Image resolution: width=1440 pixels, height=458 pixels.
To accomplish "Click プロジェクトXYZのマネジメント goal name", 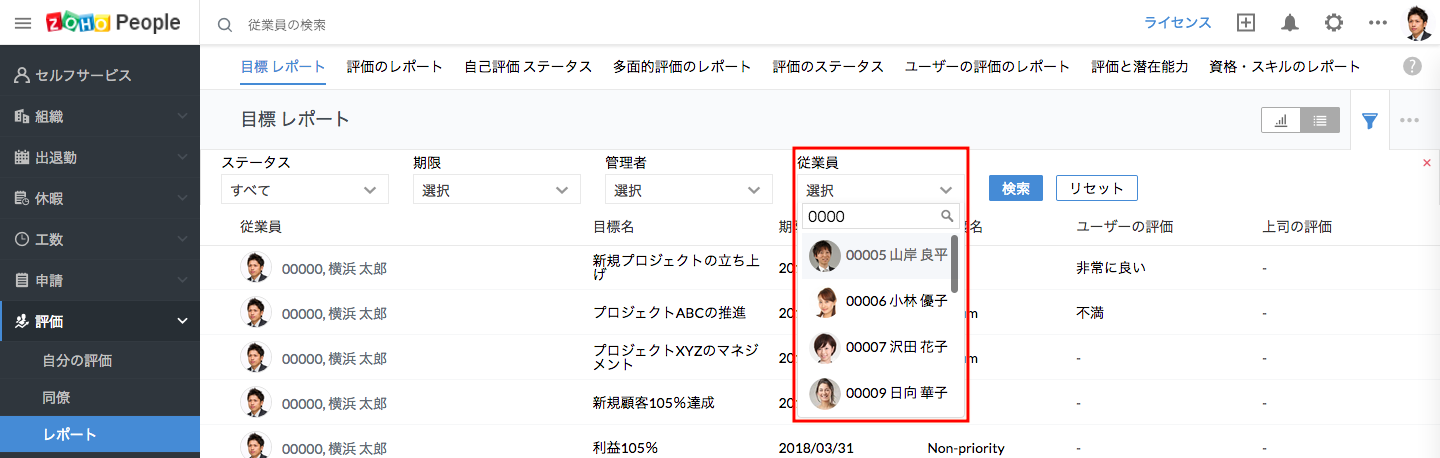I will tap(678, 357).
